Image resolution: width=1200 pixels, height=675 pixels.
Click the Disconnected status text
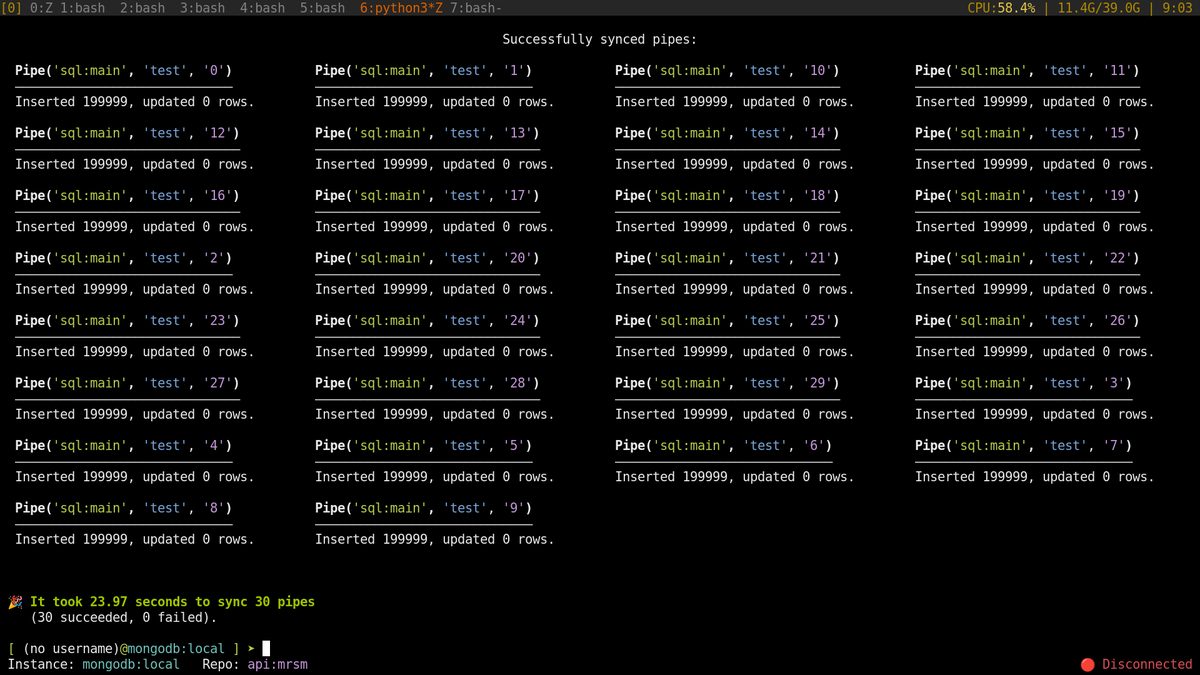point(1147,664)
